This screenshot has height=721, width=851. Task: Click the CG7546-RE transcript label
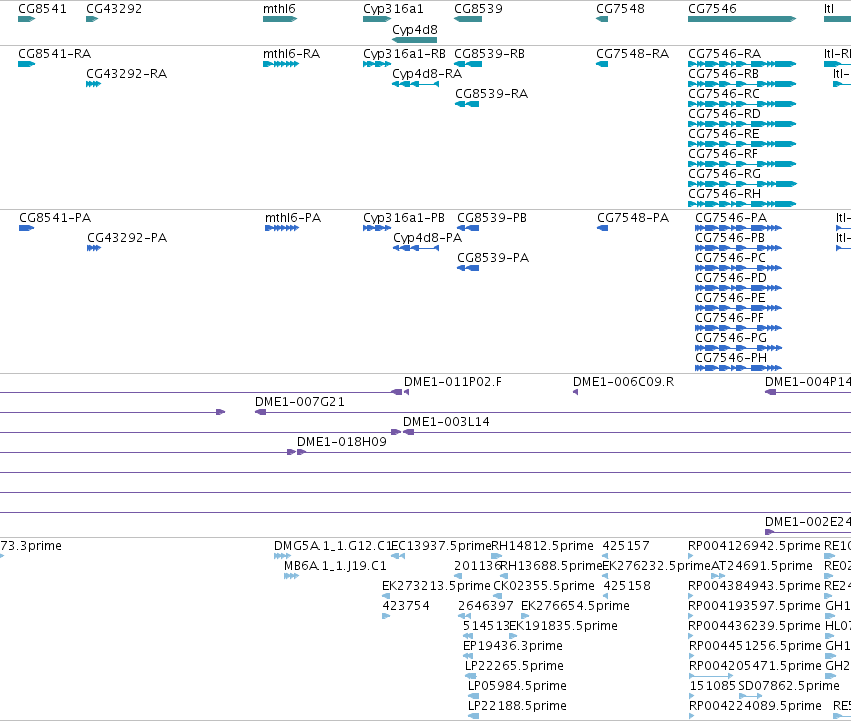tap(723, 134)
